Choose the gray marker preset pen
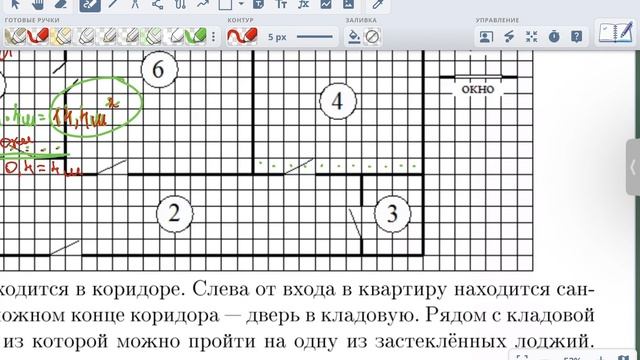This screenshot has height=360, width=640. [x=15, y=36]
